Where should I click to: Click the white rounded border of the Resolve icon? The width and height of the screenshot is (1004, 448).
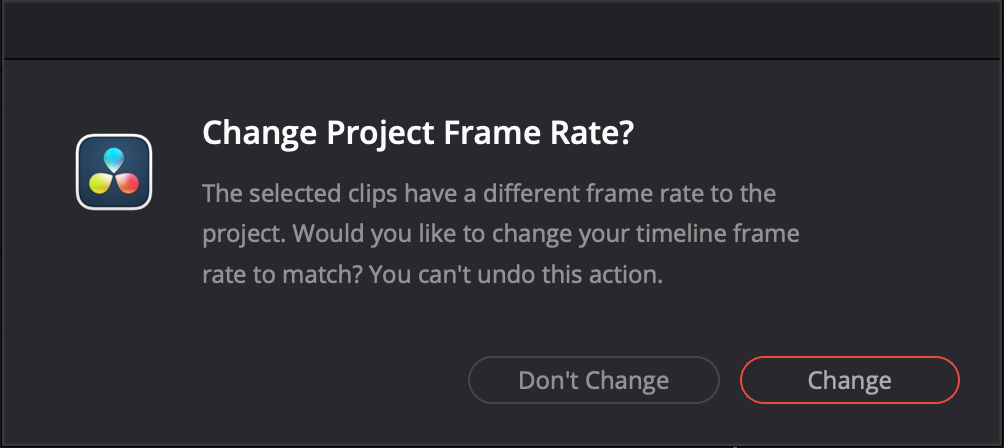tap(79, 172)
